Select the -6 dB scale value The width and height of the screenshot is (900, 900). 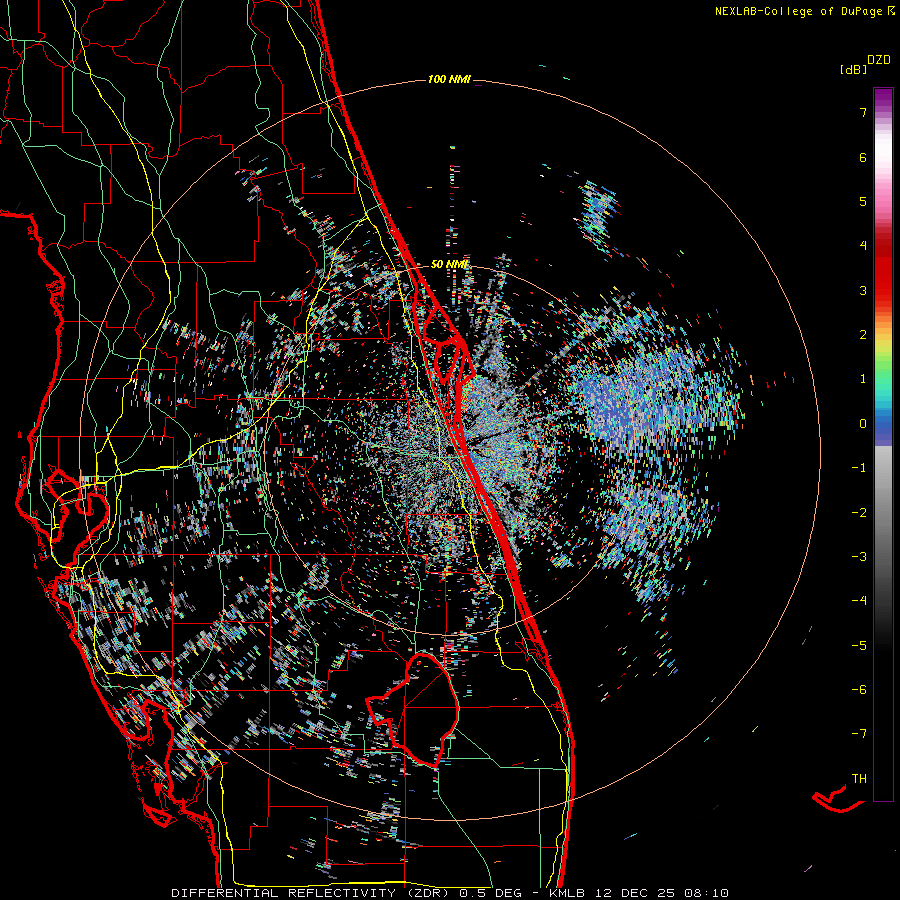[859, 689]
